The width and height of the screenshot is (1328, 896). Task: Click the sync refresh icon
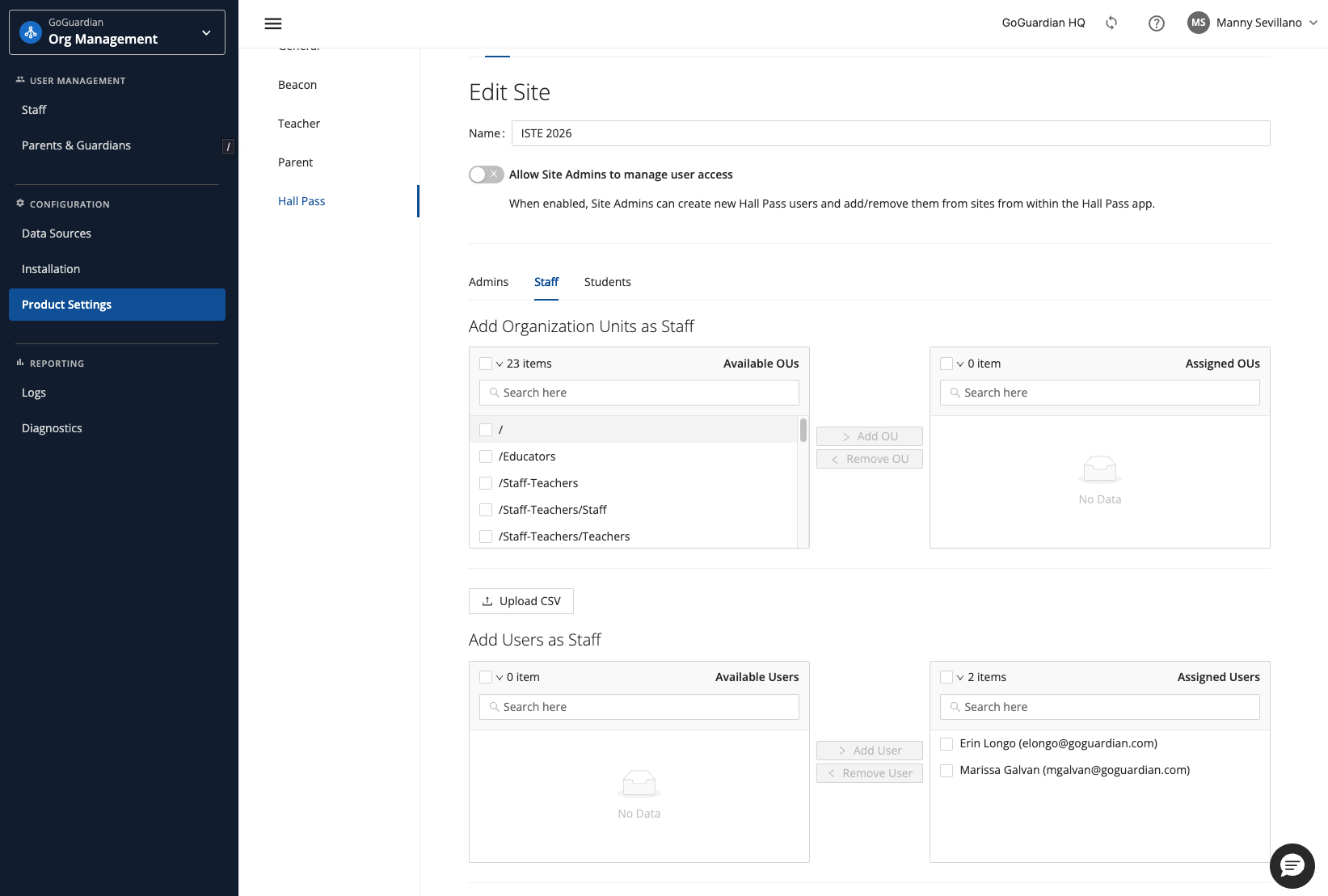(x=1111, y=23)
